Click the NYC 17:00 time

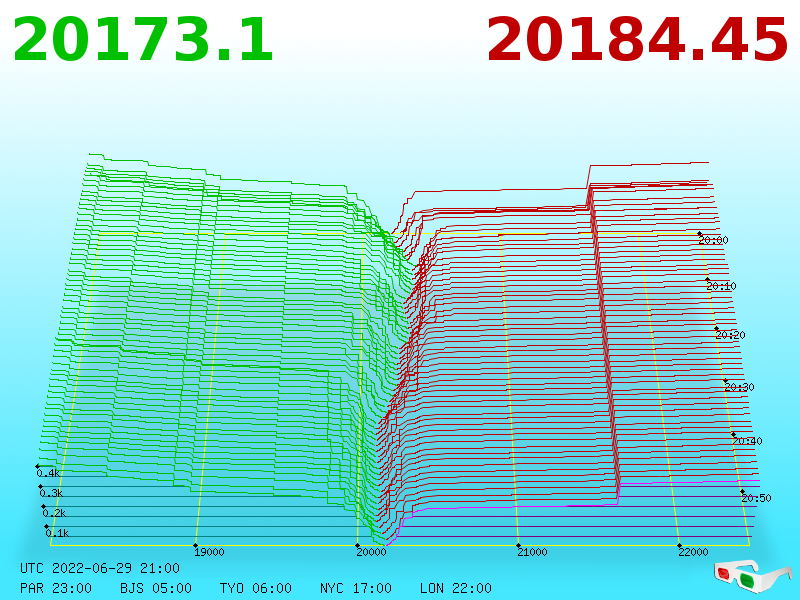click(x=356, y=588)
